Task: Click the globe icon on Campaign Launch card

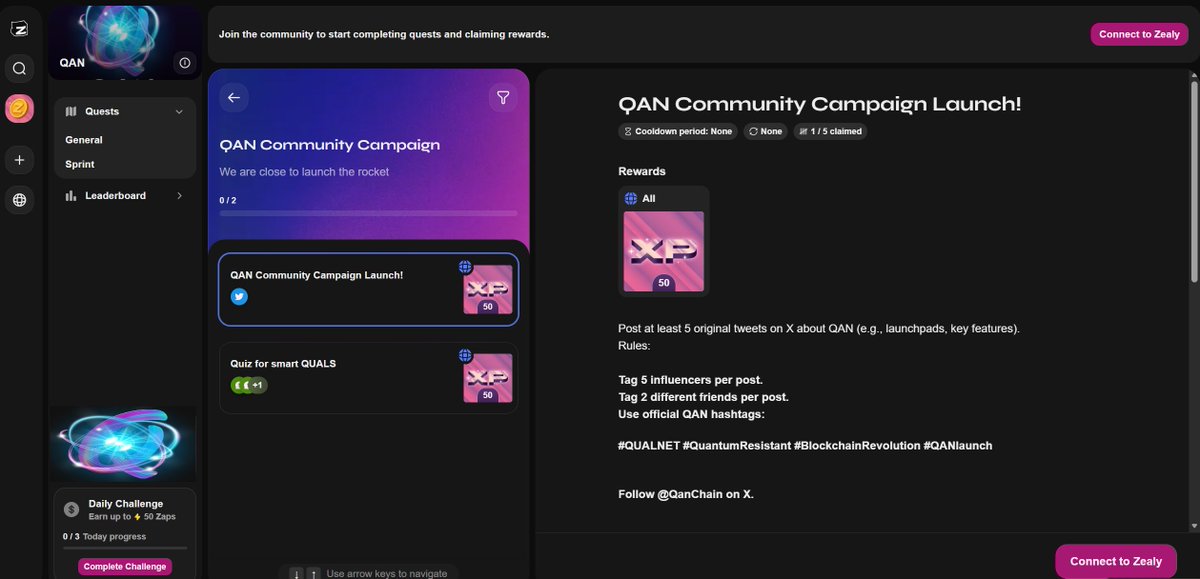Action: [465, 267]
